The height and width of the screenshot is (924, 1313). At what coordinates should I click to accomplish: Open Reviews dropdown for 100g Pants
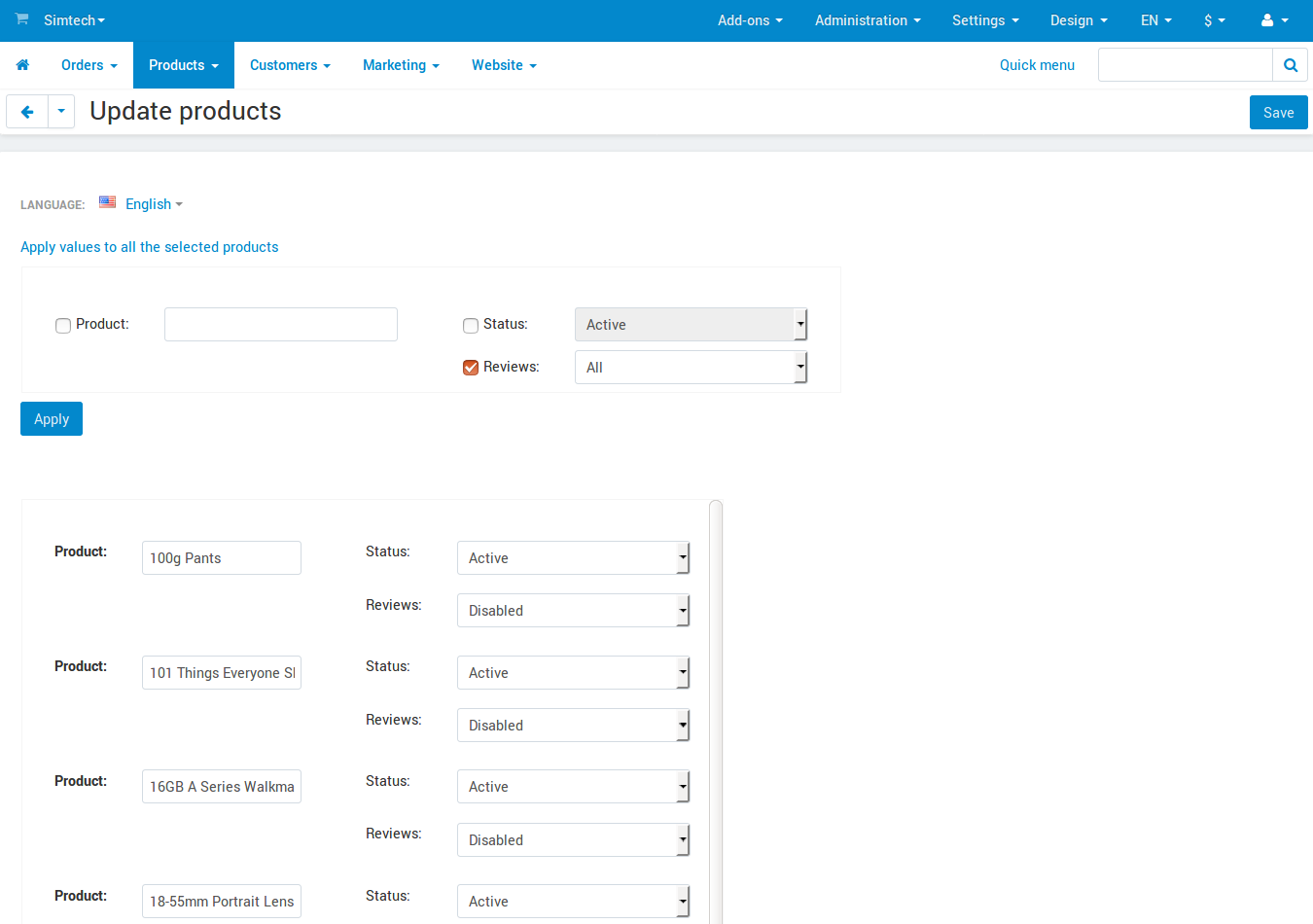pyautogui.click(x=573, y=611)
